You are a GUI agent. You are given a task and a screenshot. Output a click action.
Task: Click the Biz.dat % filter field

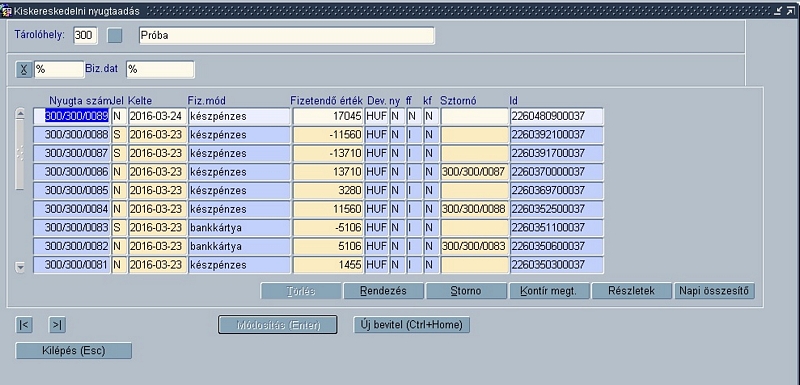160,69
